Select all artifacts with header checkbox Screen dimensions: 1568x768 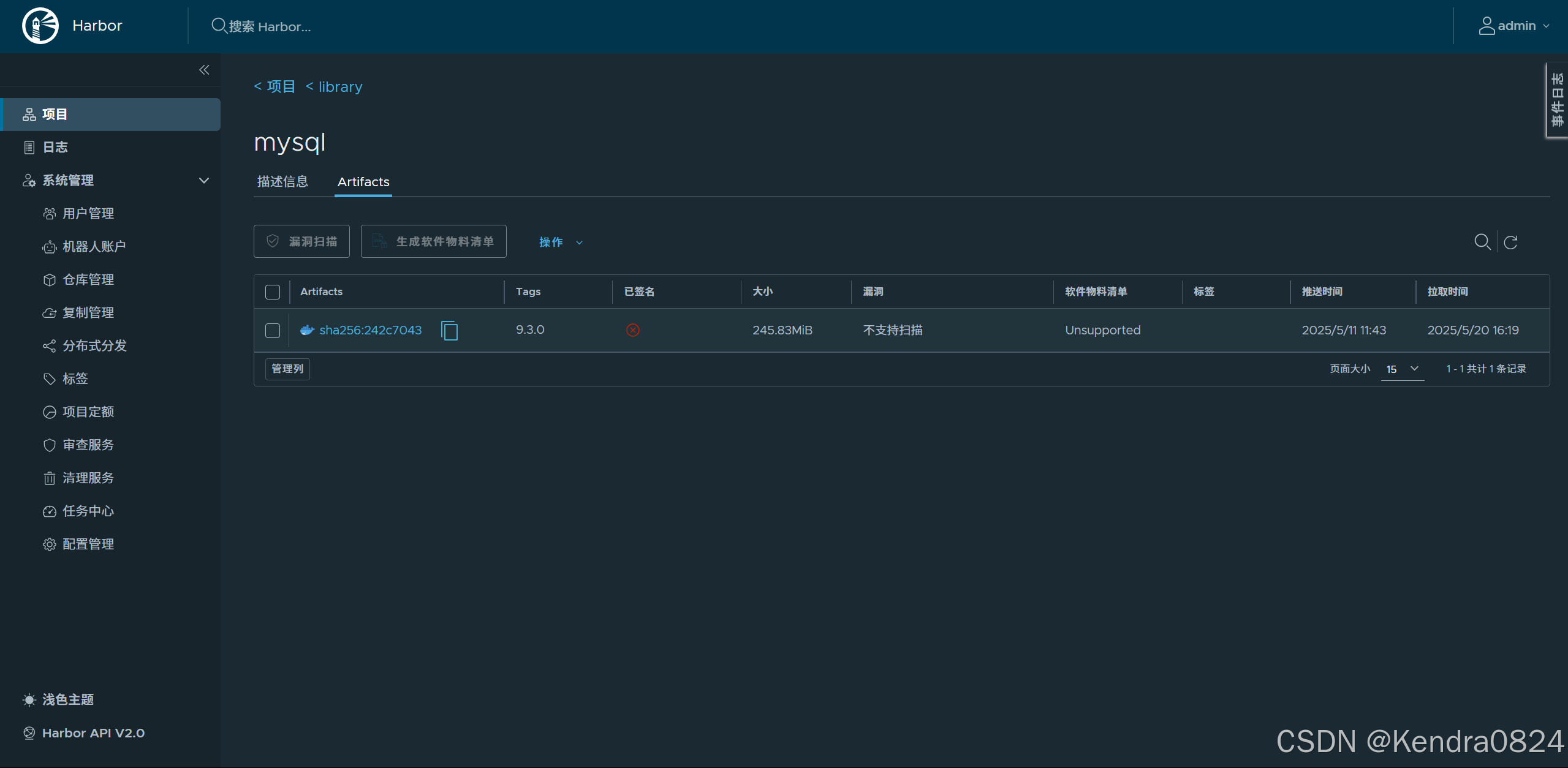coord(273,292)
